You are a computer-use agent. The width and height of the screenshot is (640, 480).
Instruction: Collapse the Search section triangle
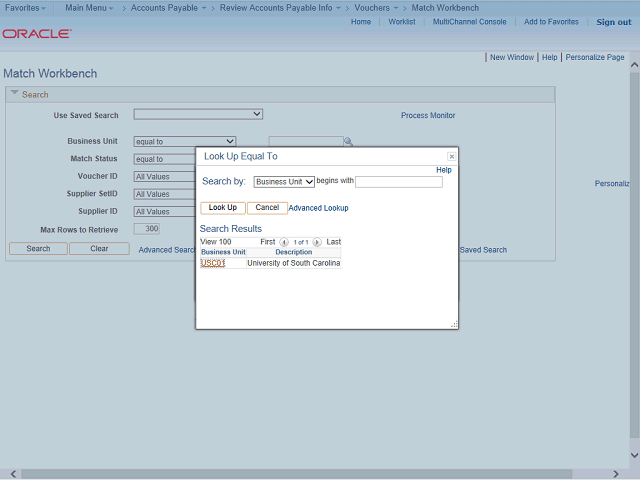click(x=14, y=95)
